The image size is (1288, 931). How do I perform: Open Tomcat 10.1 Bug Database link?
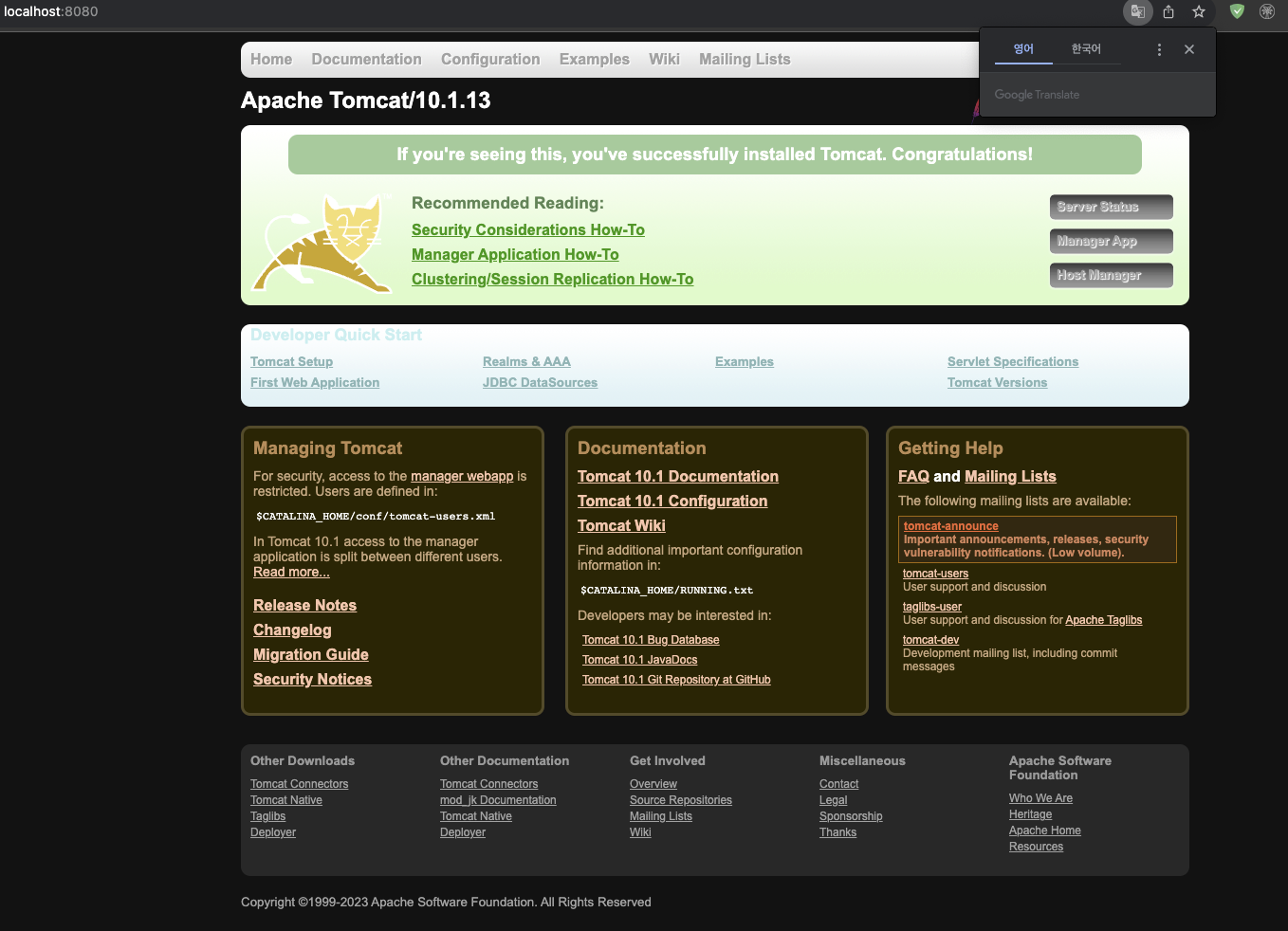click(651, 640)
